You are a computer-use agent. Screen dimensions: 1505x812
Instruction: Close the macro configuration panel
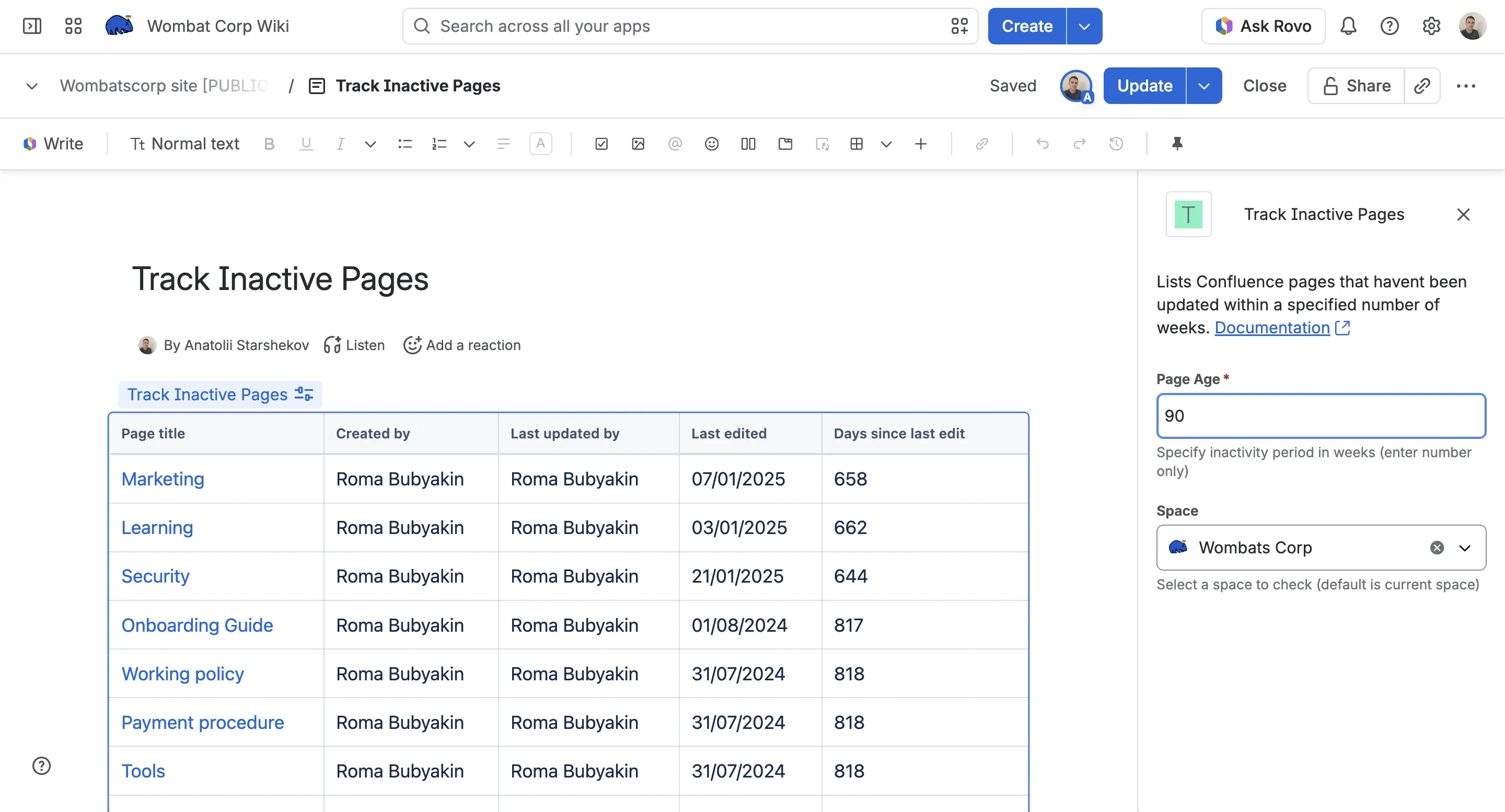pyautogui.click(x=1463, y=214)
